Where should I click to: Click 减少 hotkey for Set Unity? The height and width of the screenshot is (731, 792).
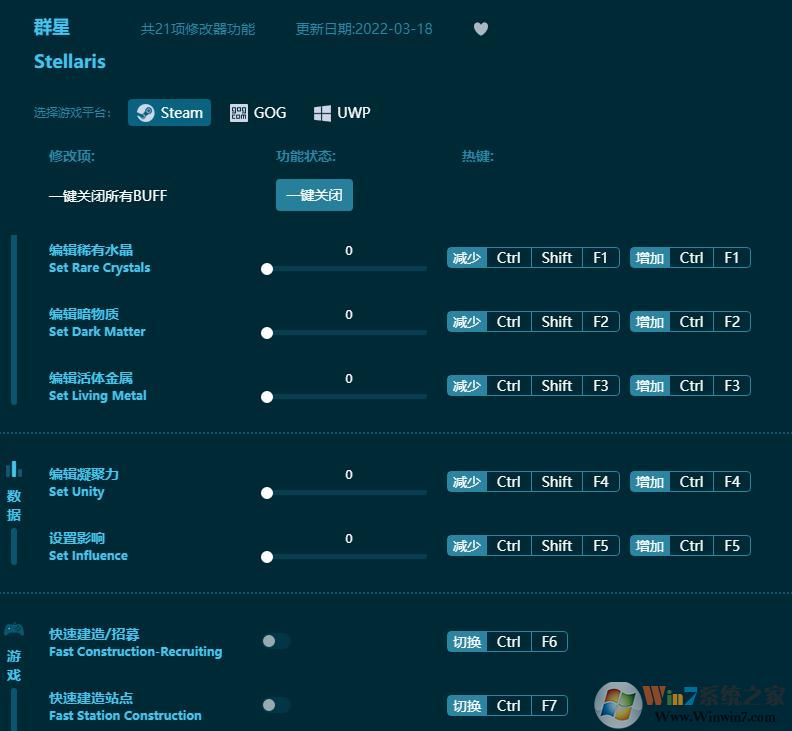click(467, 481)
